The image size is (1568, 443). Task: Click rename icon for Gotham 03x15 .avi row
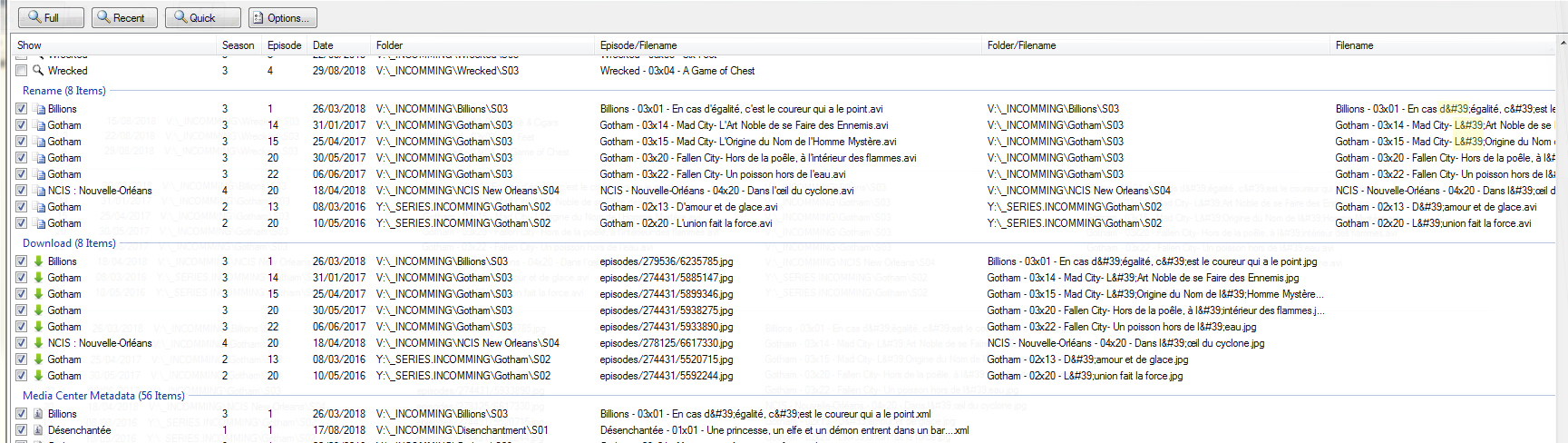(39, 142)
